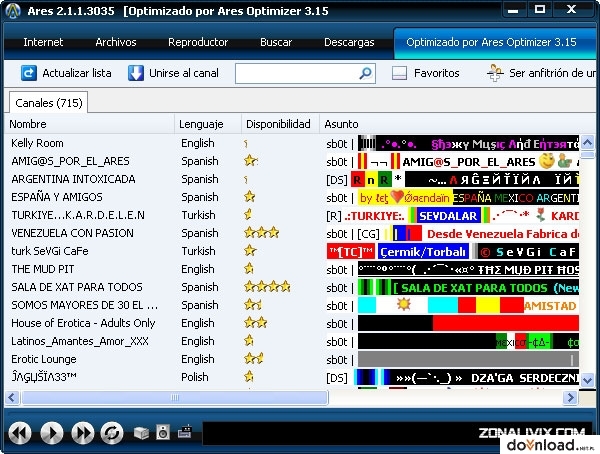Click the speaker volume icon

tap(163, 432)
